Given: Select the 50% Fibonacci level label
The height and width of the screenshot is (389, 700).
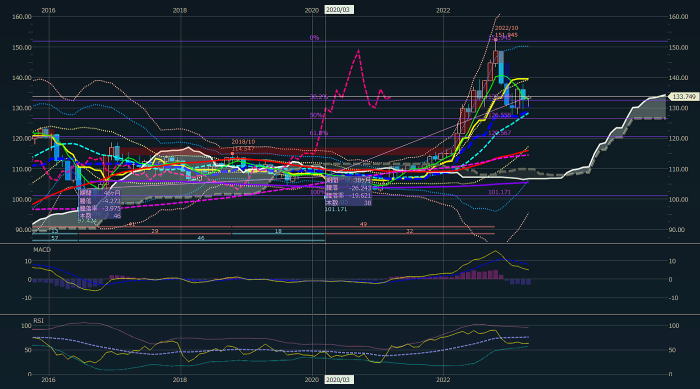Looking at the screenshot, I should click(x=317, y=115).
